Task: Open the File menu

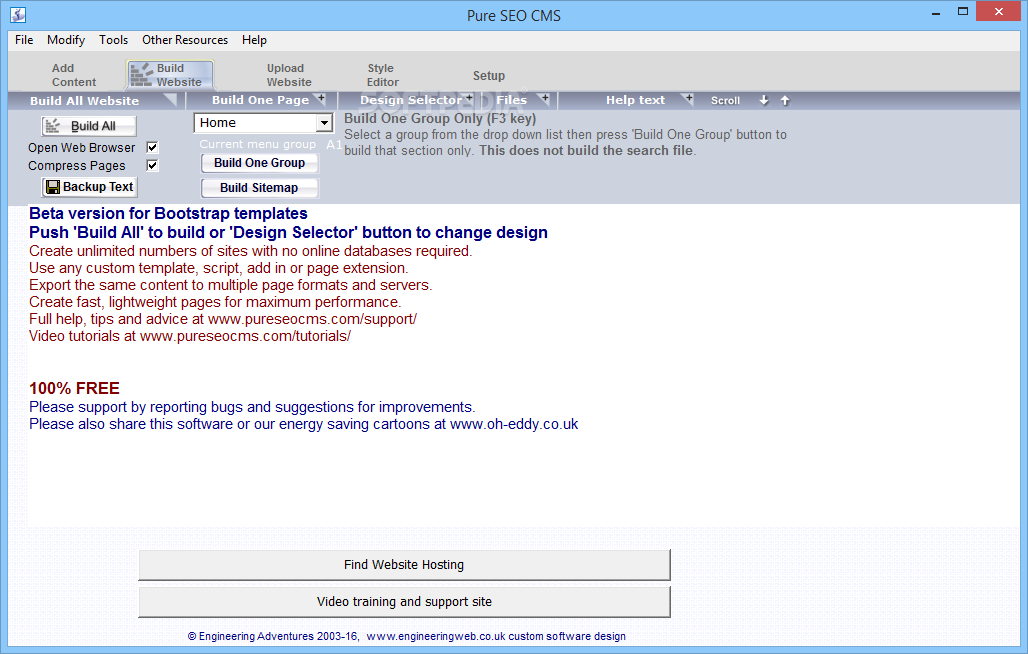Action: 24,40
